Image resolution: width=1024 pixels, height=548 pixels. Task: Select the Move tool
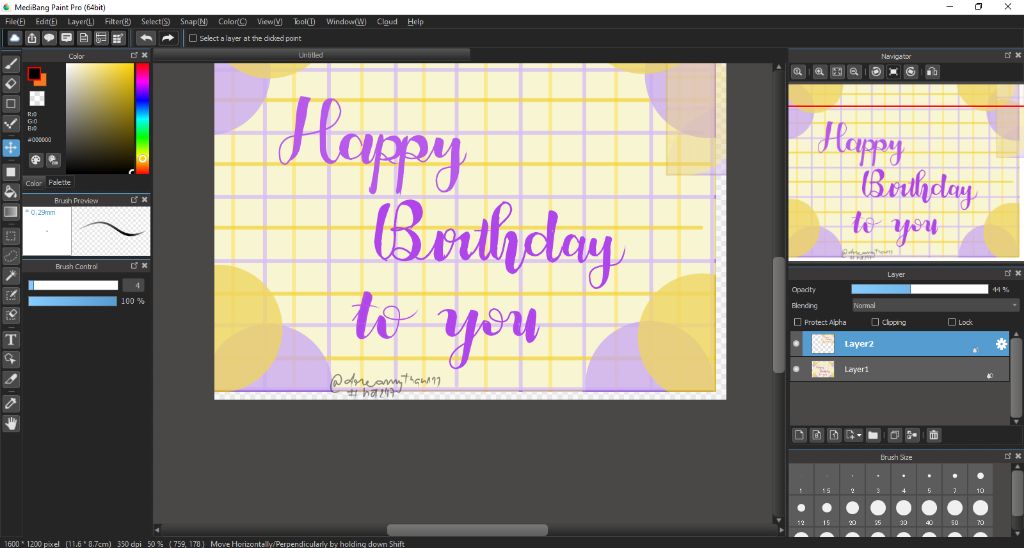10,148
